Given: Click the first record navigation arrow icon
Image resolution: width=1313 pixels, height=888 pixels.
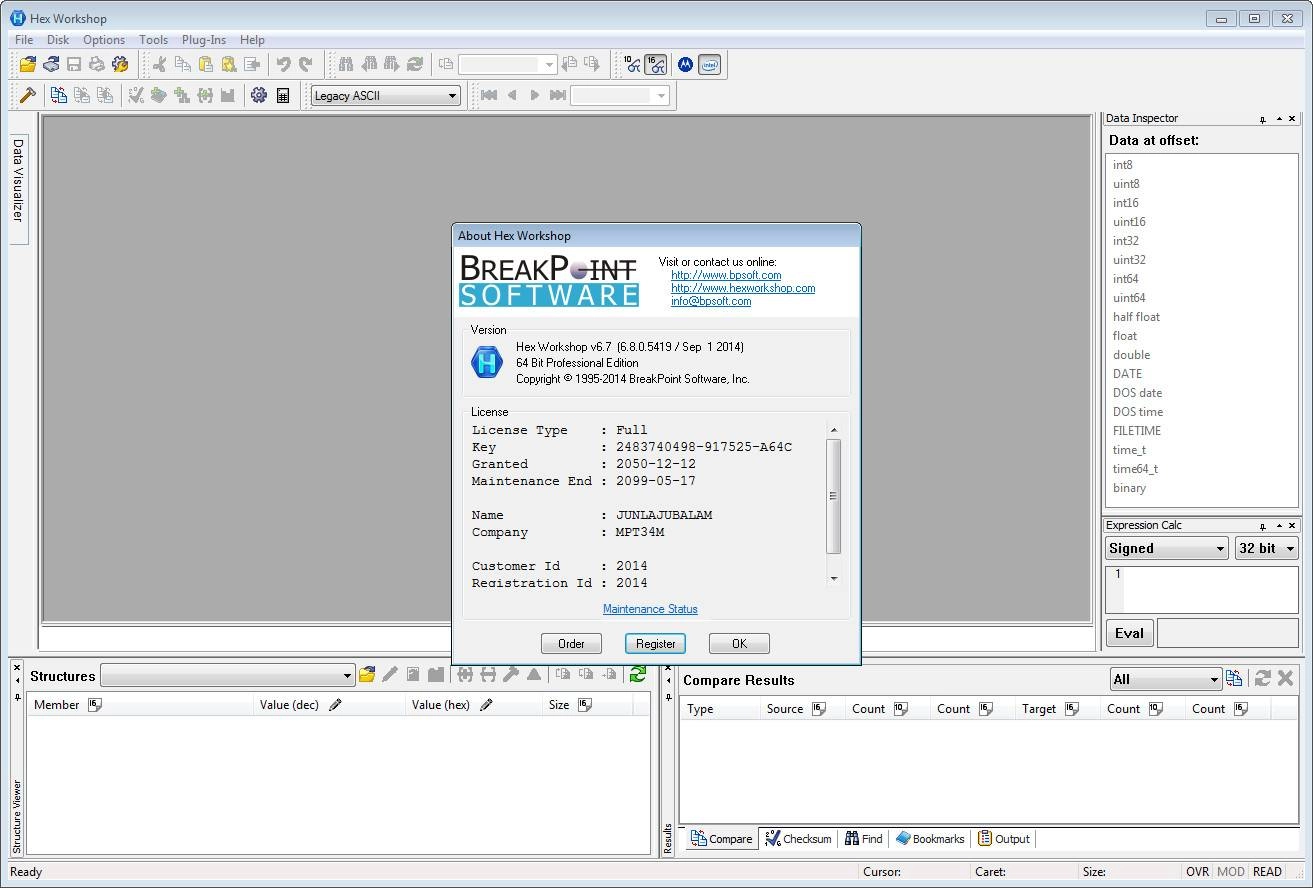Looking at the screenshot, I should point(489,95).
